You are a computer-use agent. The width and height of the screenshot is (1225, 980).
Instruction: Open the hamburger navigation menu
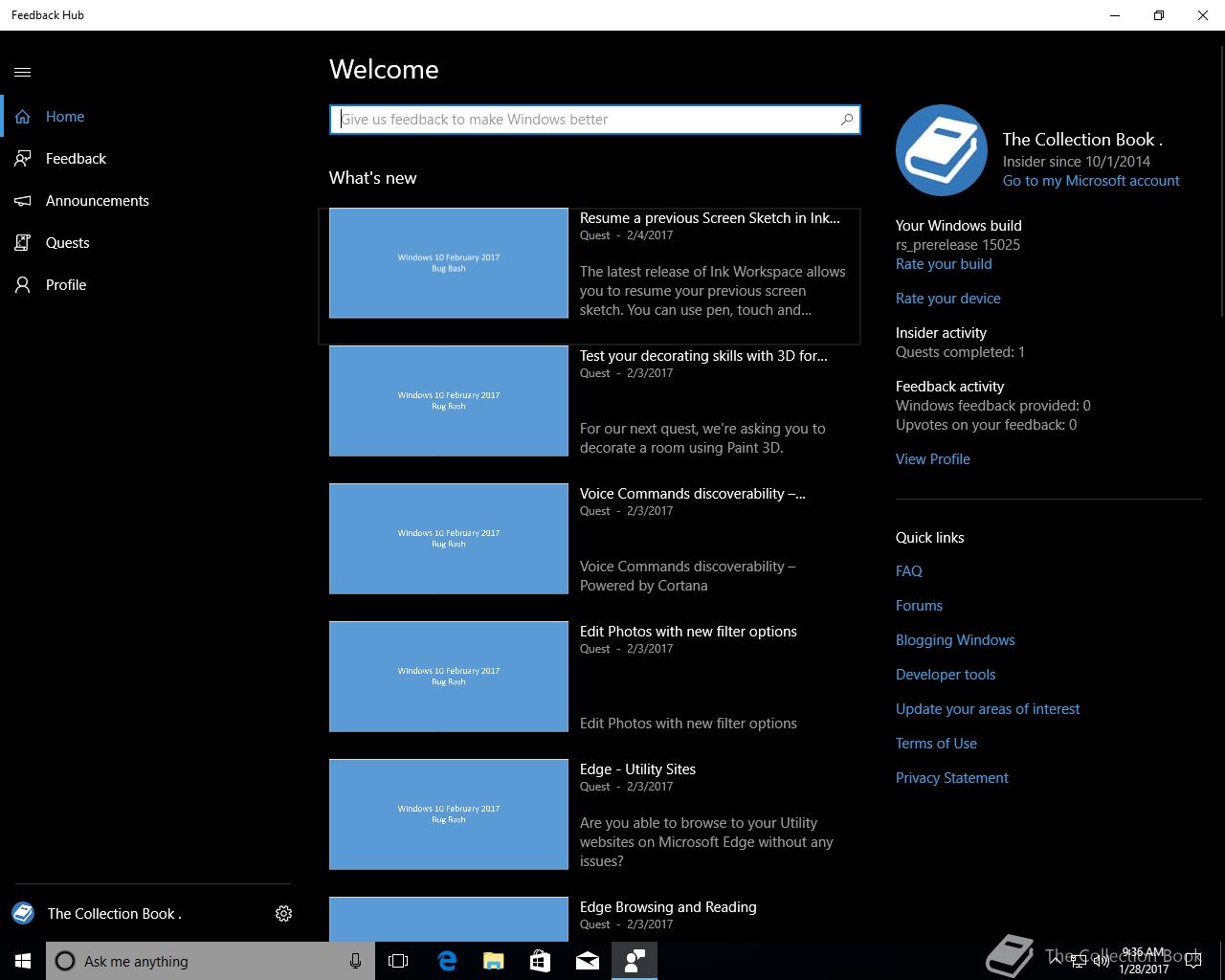click(23, 72)
